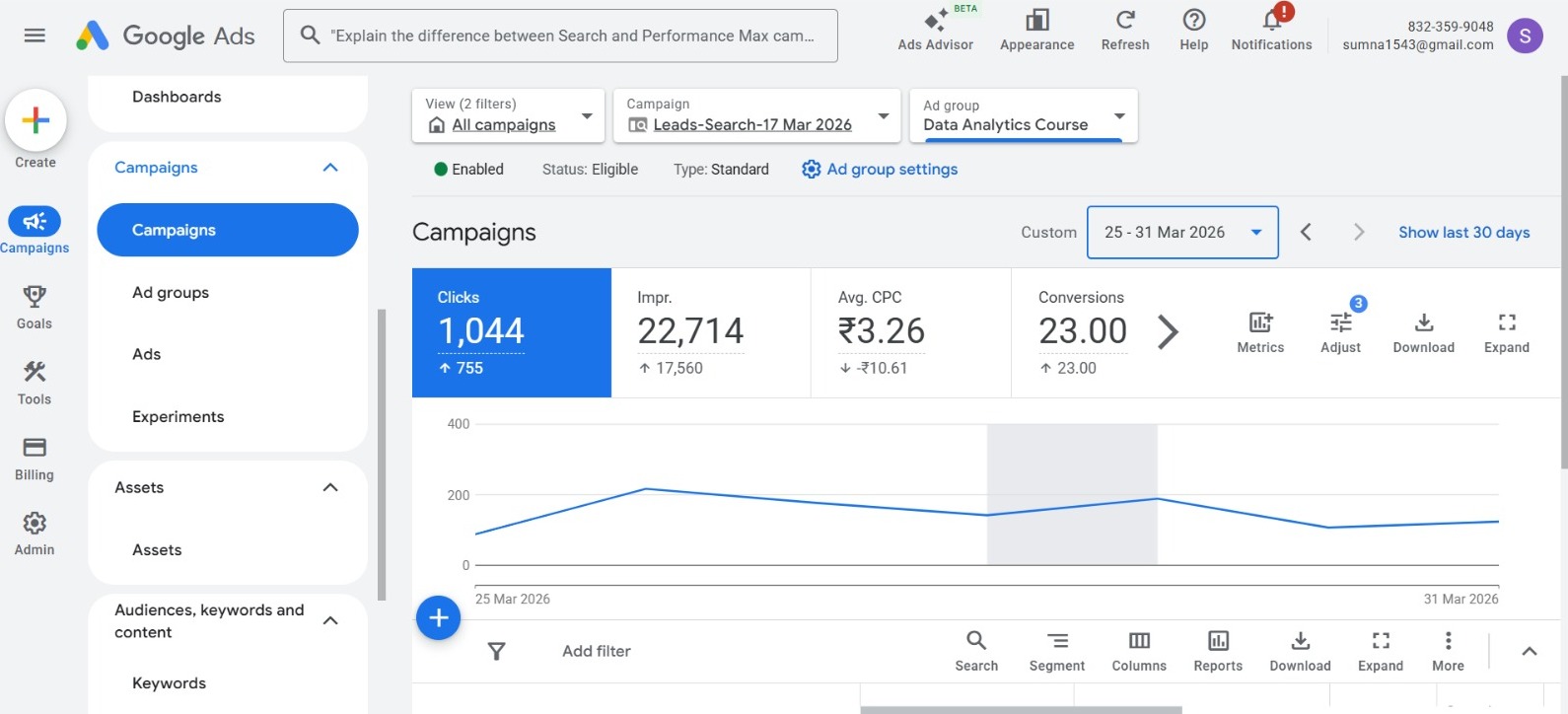Click account number 832-359-9048
This screenshot has width=1568, height=714.
pyautogui.click(x=1450, y=27)
